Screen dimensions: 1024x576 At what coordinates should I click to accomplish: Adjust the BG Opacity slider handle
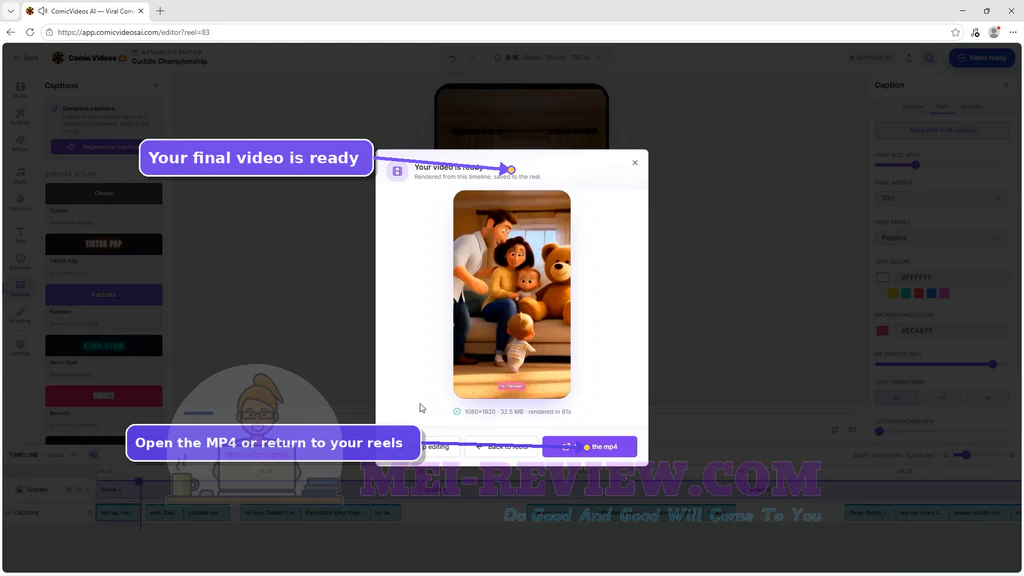(x=993, y=364)
